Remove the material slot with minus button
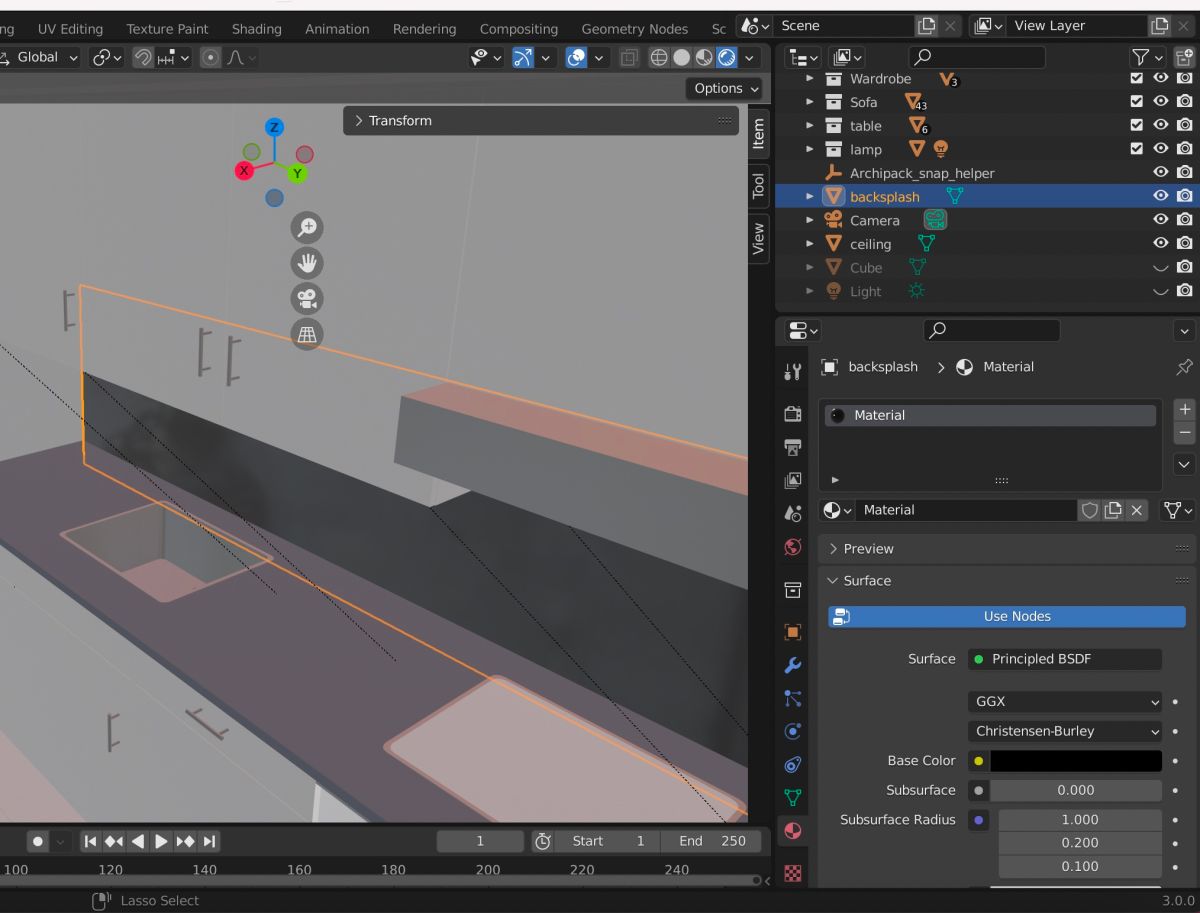The height and width of the screenshot is (913, 1200). pos(1185,433)
